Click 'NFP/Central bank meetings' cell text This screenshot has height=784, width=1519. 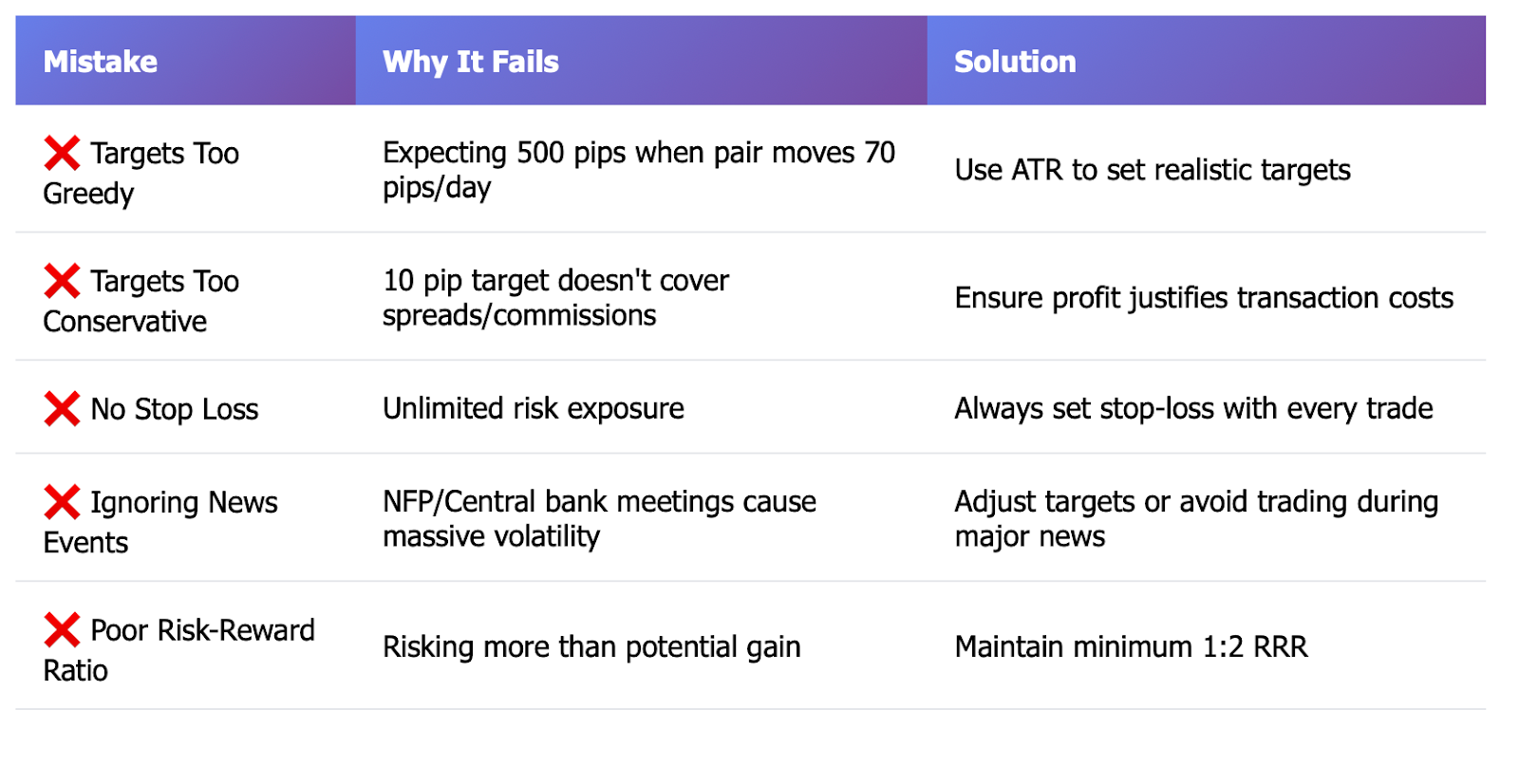pos(599,519)
